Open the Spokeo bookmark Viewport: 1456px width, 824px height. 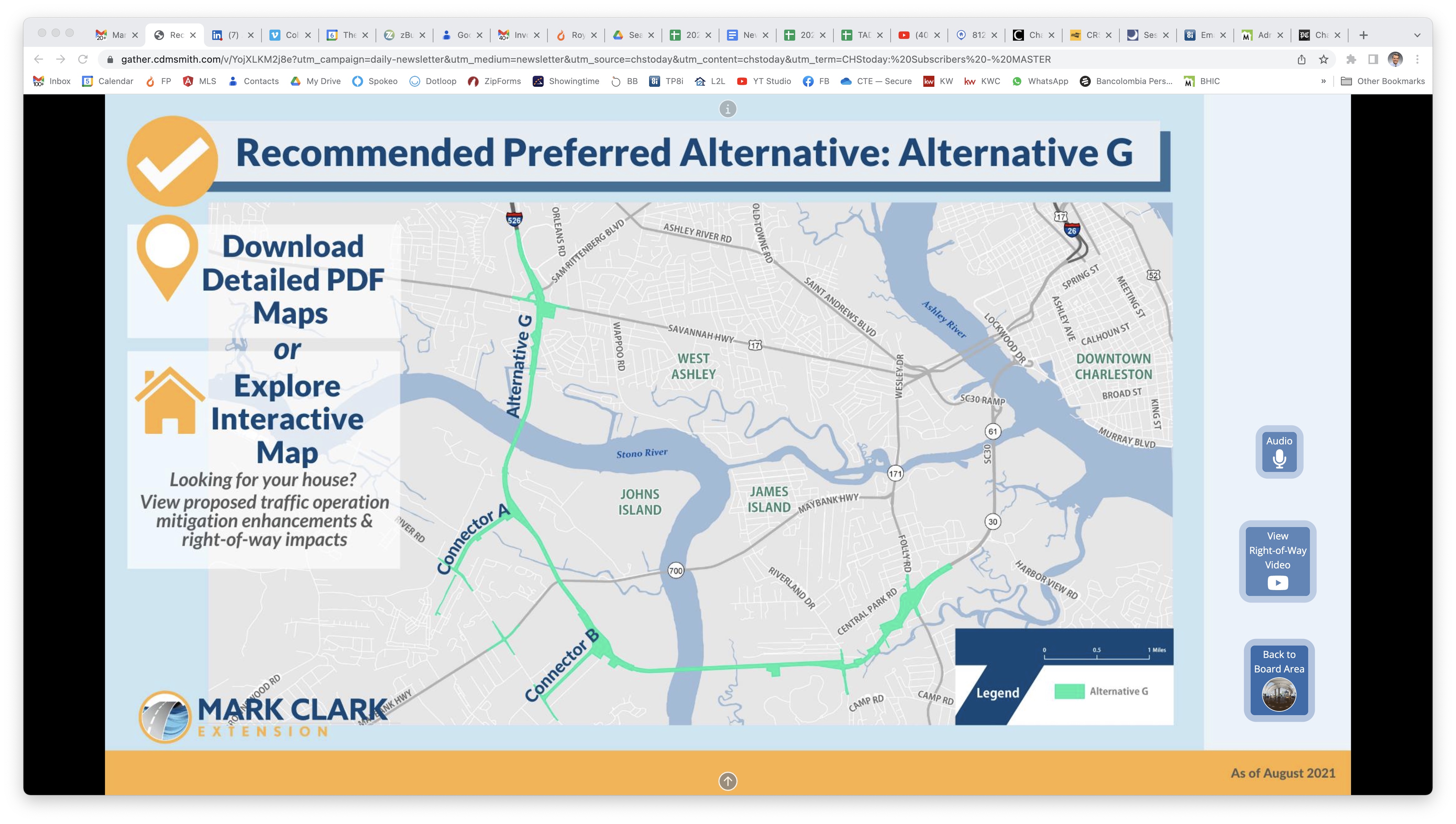pyautogui.click(x=375, y=82)
